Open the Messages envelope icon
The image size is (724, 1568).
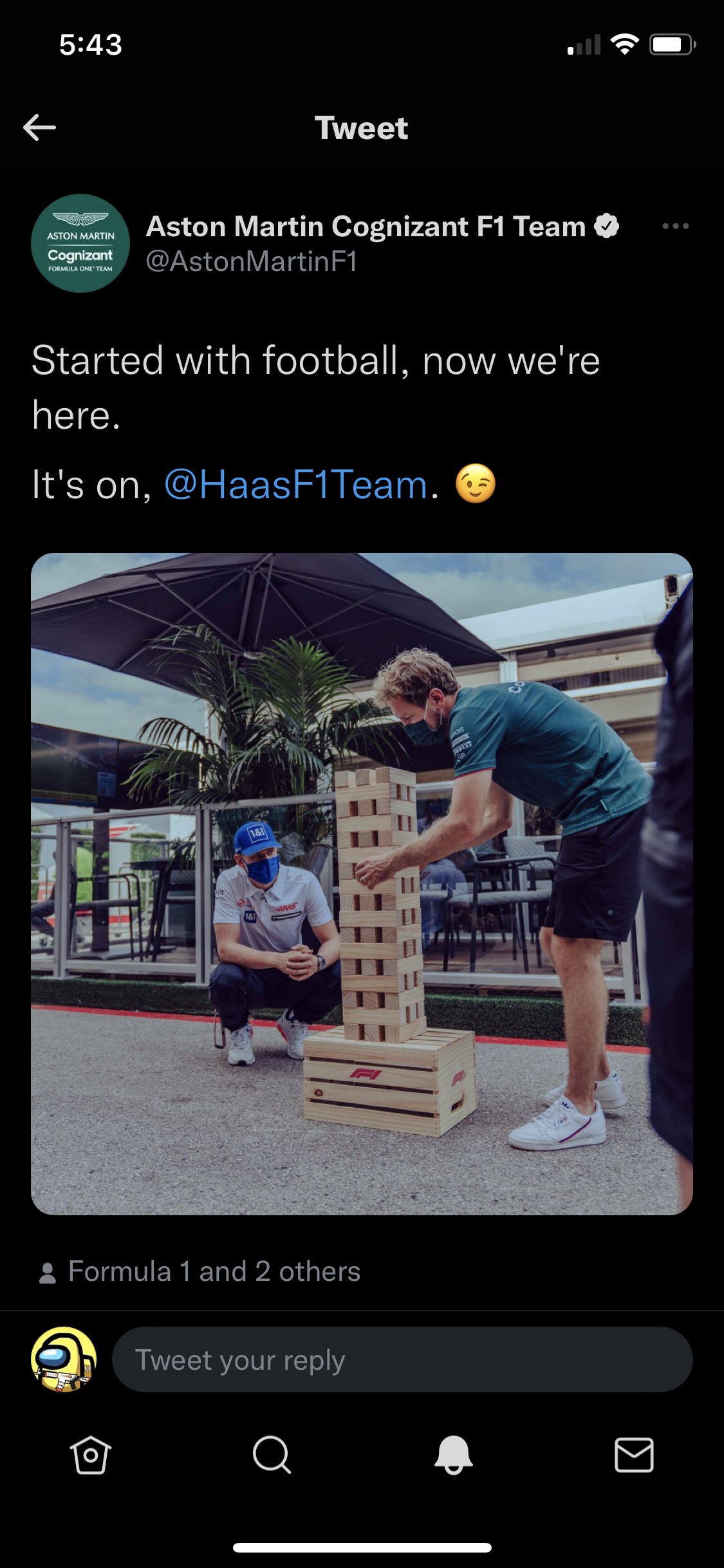coord(634,1455)
